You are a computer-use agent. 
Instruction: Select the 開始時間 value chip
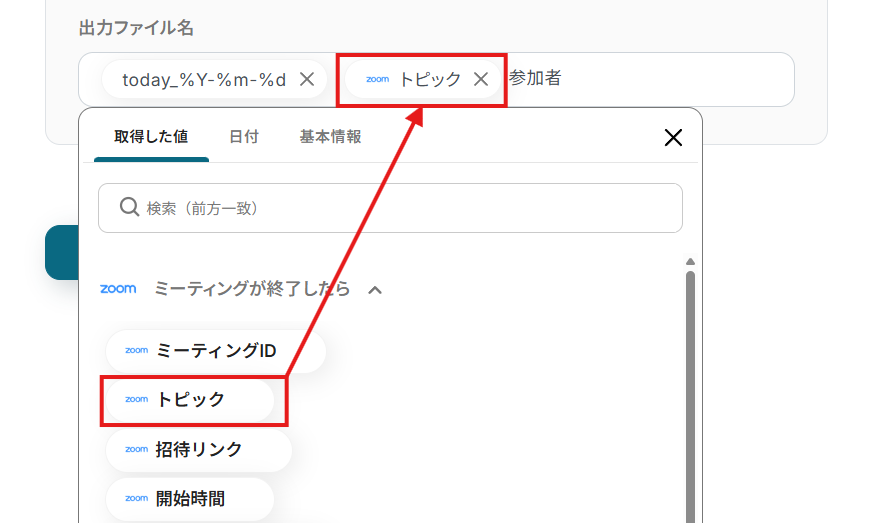(190, 498)
